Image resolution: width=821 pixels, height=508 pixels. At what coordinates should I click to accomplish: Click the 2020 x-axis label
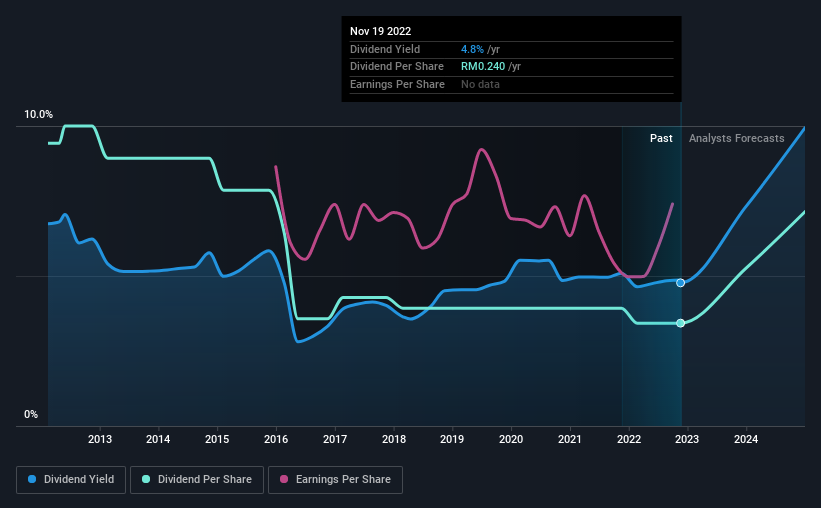tap(511, 439)
